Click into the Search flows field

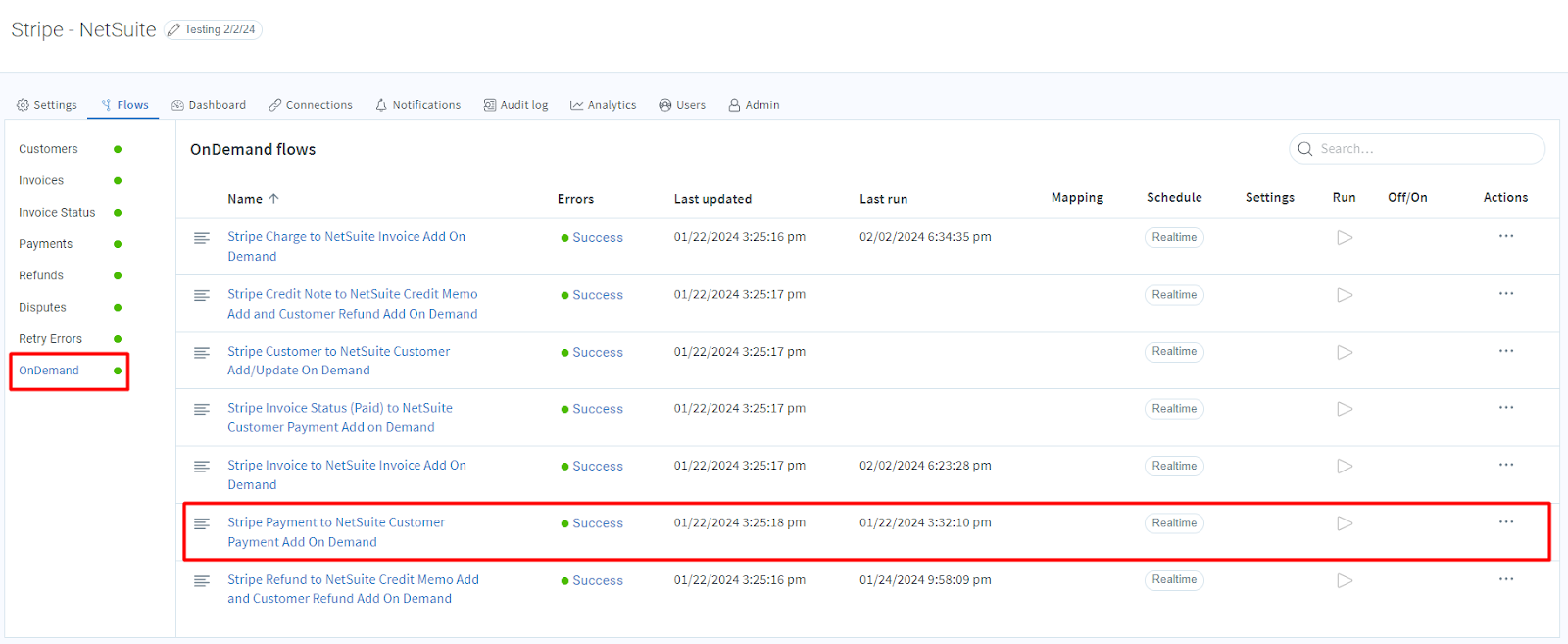(x=1417, y=149)
